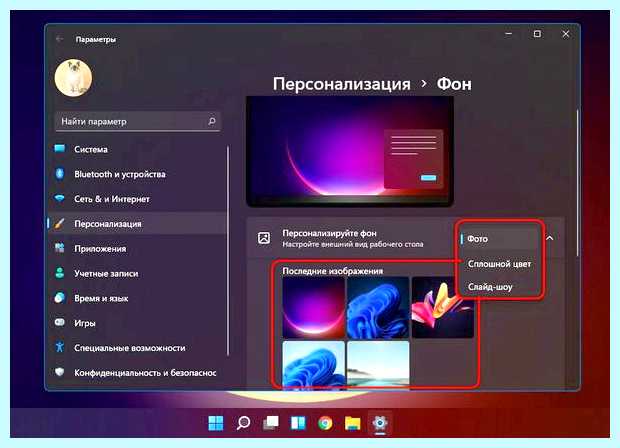
Task: Click the sidebar navigation scrollbar
Action: point(229,251)
